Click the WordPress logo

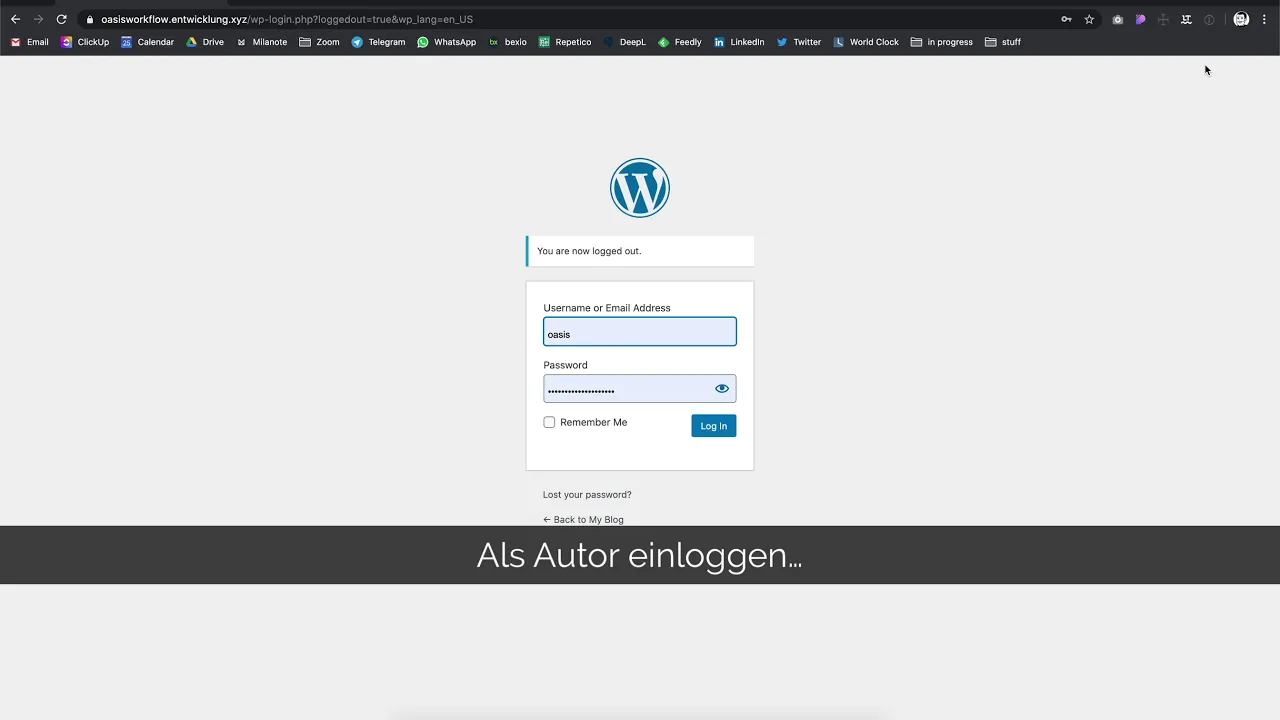tap(640, 188)
